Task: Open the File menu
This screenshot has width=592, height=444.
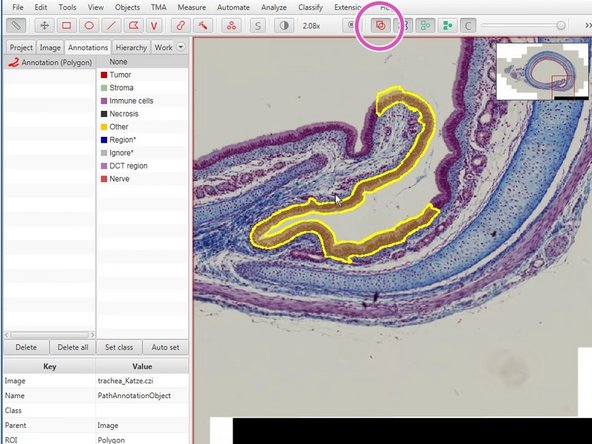Action: pyautogui.click(x=18, y=7)
